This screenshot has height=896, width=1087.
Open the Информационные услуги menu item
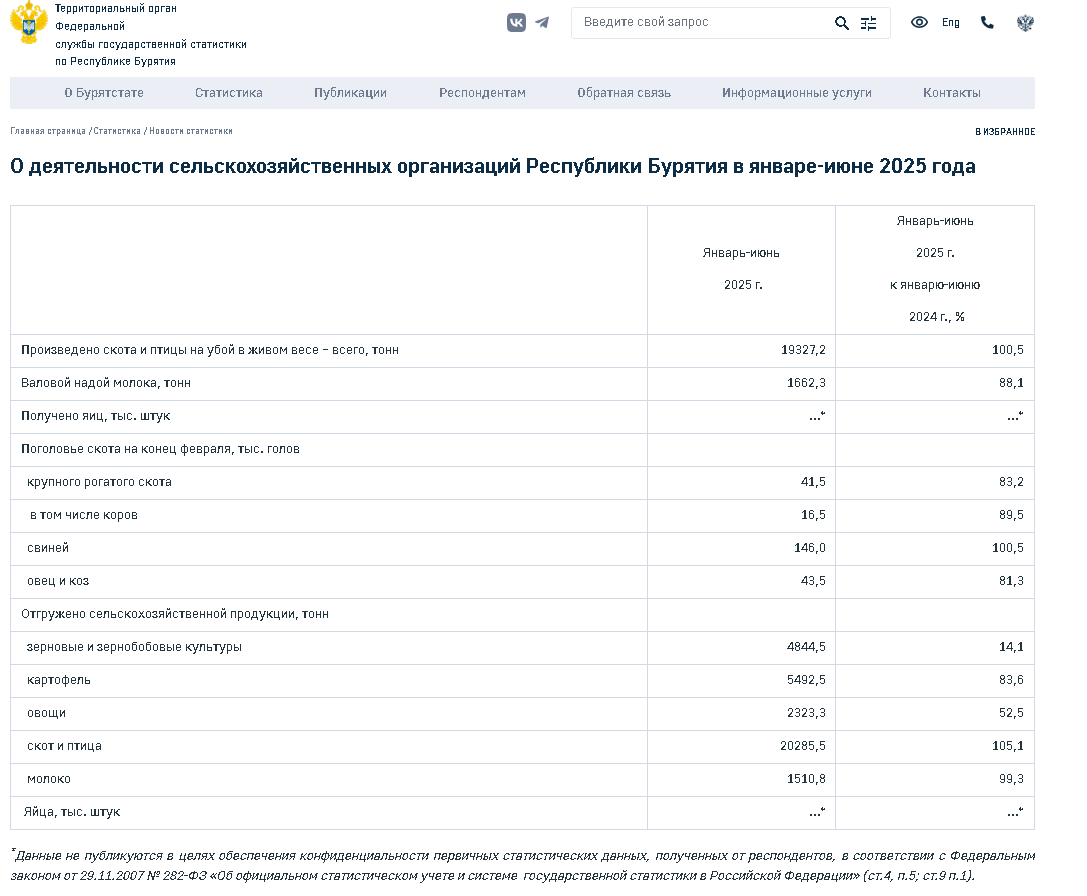797,93
